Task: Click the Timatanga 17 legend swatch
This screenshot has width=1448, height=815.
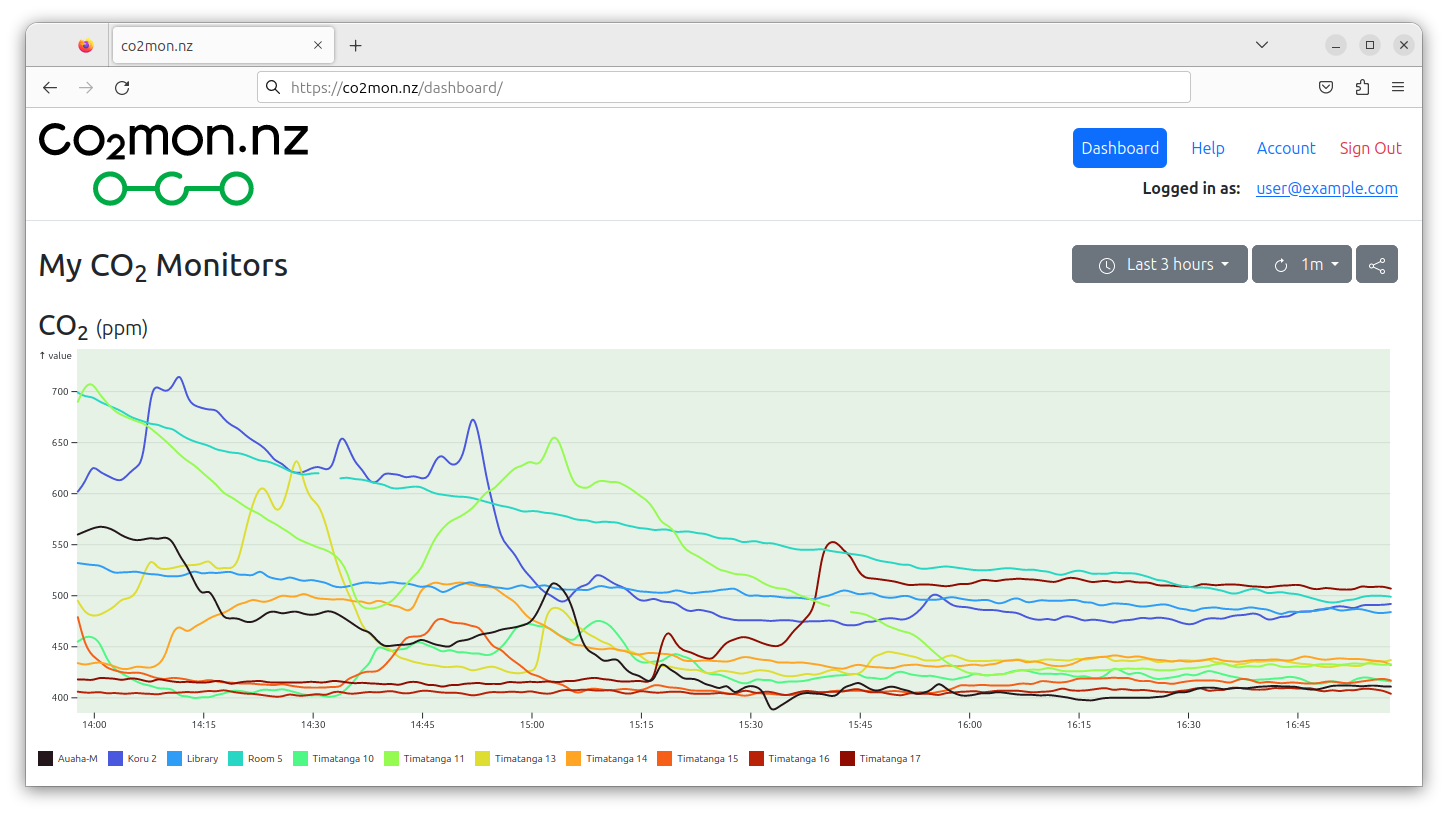Action: [847, 758]
